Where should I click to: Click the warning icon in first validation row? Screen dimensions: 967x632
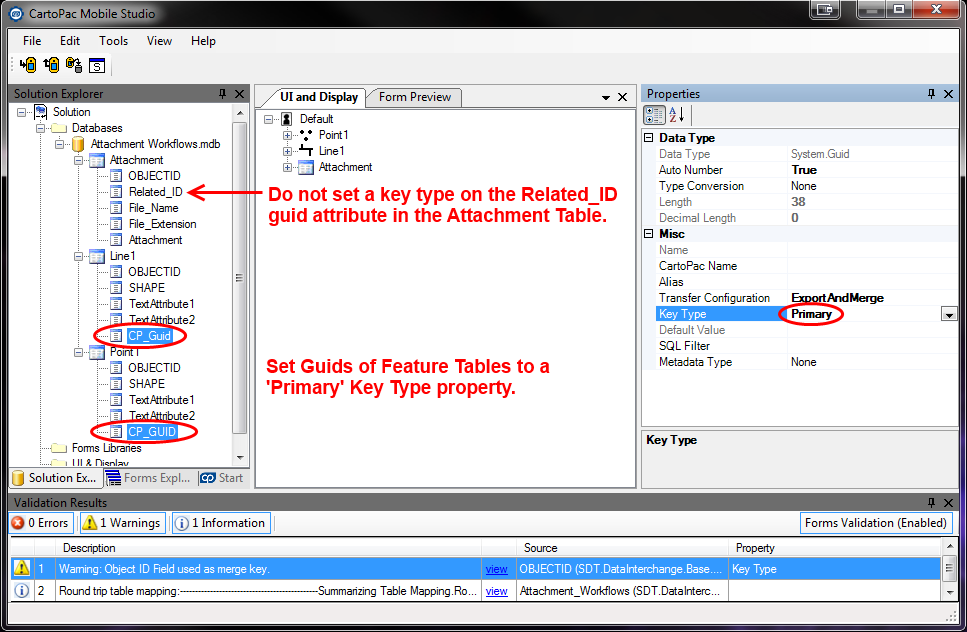[x=21, y=568]
